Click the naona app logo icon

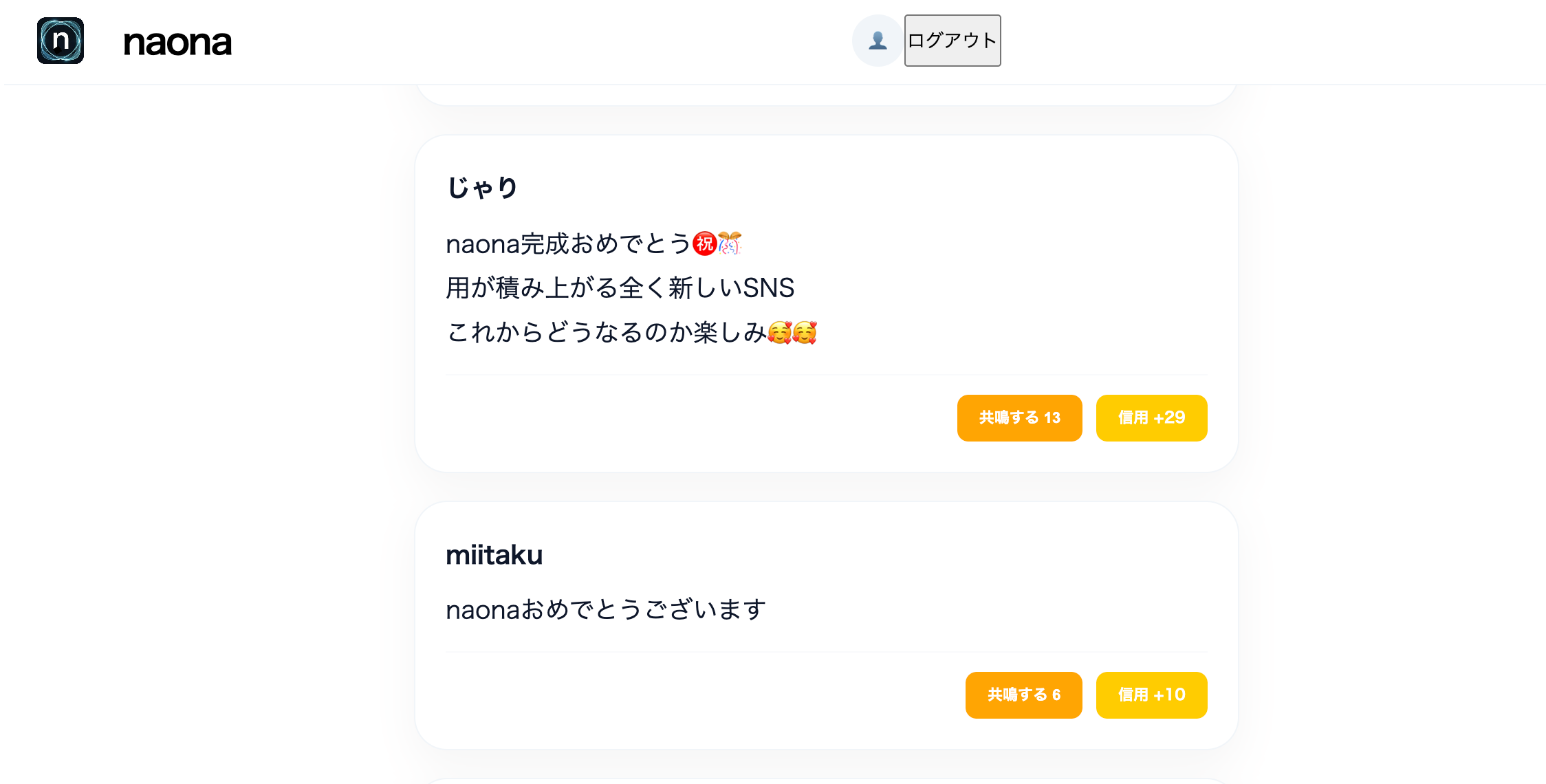[61, 41]
